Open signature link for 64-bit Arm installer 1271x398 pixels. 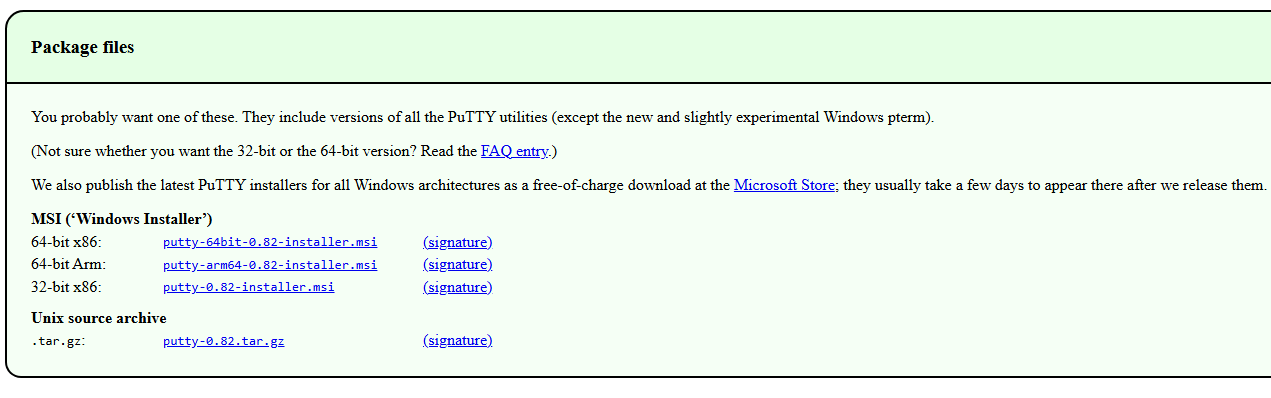(458, 264)
